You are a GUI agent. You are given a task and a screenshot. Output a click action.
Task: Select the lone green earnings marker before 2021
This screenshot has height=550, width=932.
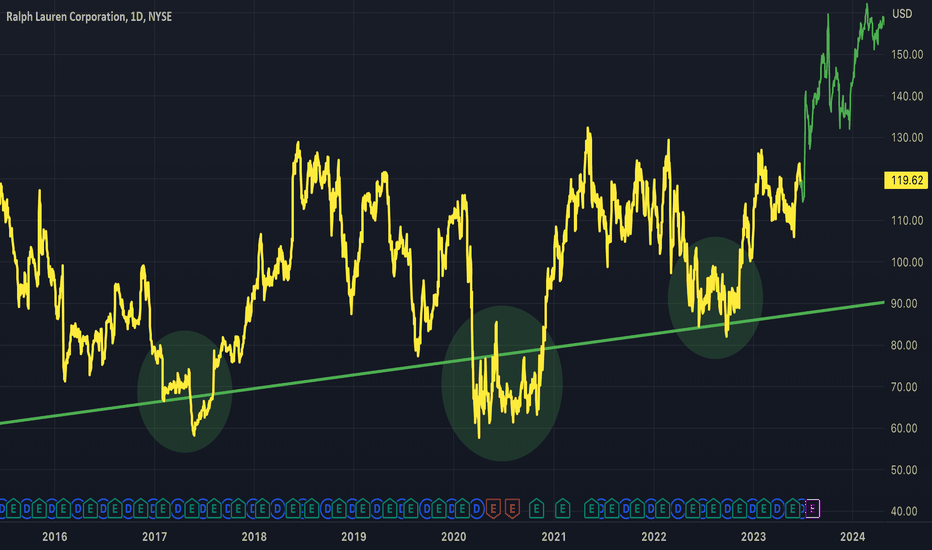pos(536,509)
